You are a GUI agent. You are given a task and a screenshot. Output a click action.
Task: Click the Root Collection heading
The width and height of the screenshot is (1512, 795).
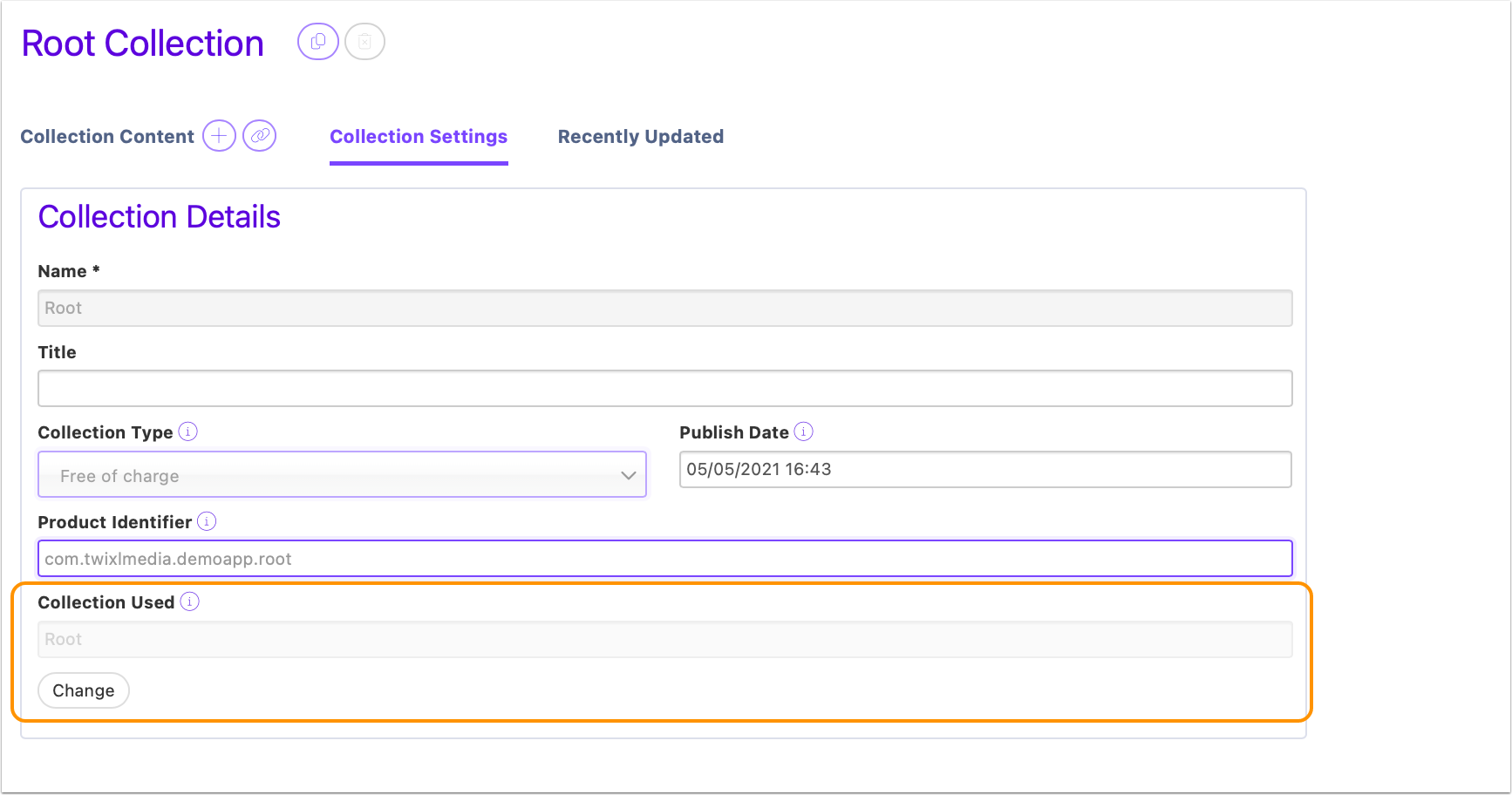coord(143,44)
